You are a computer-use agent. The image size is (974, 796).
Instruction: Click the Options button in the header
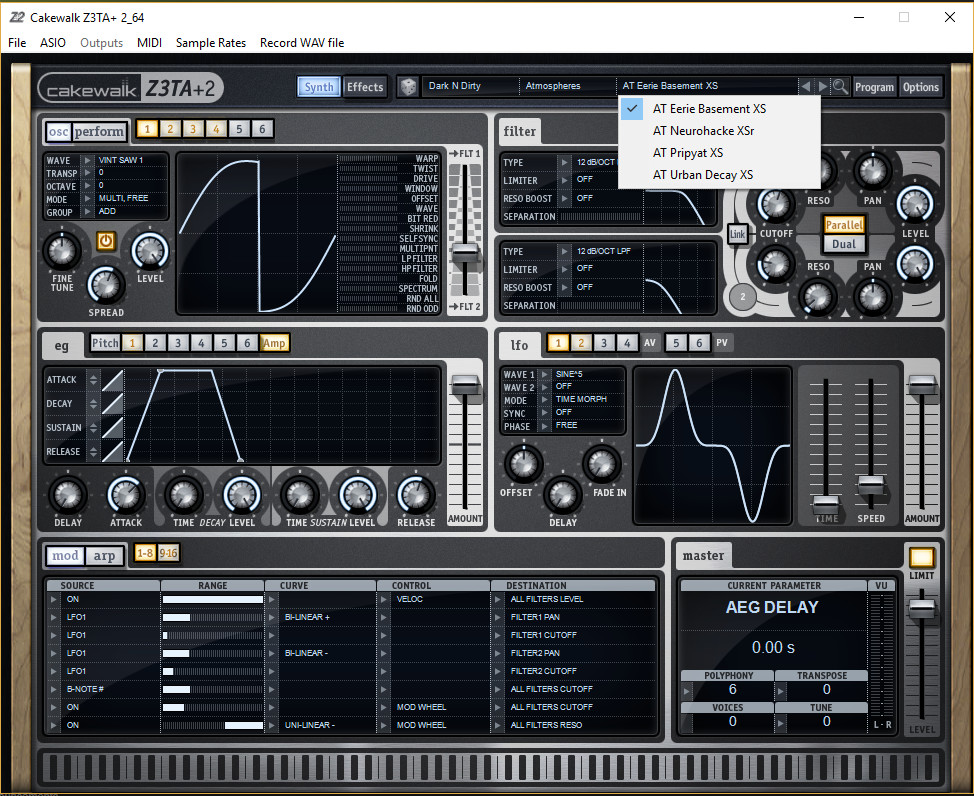920,87
